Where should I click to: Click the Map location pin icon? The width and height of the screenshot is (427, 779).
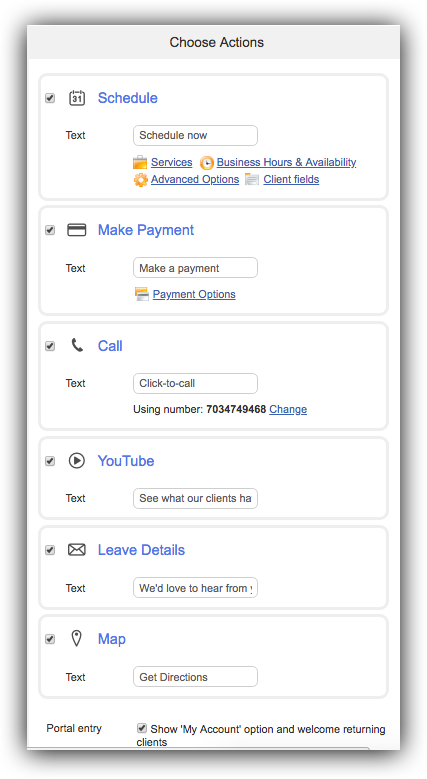pyautogui.click(x=77, y=638)
